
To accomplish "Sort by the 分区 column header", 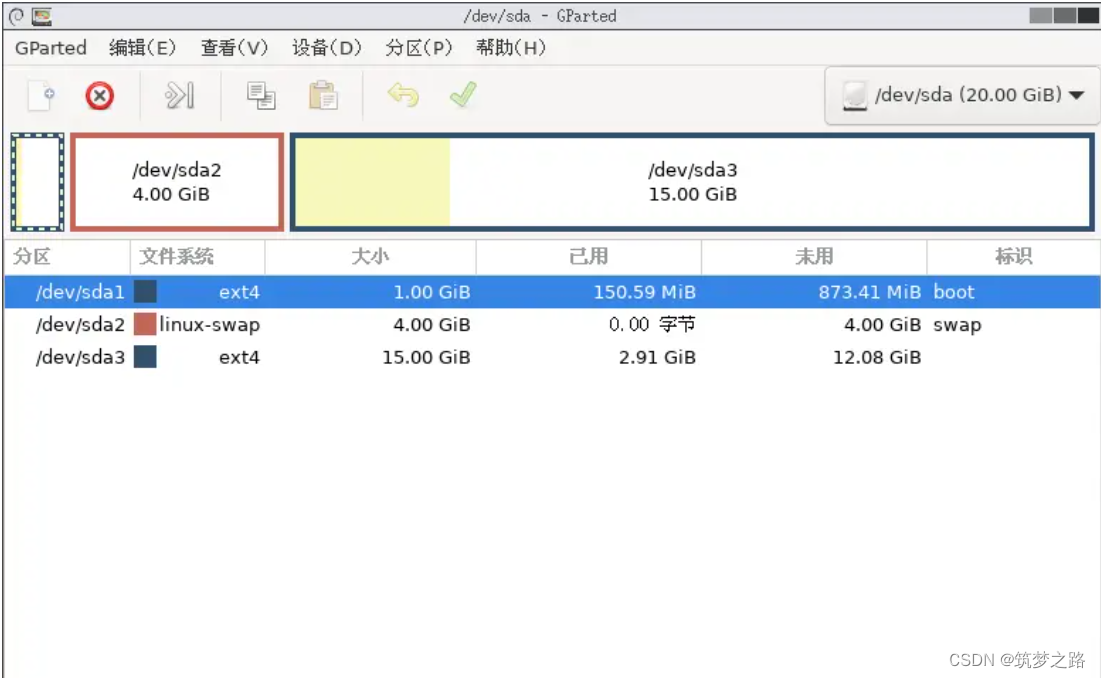I will (67, 257).
